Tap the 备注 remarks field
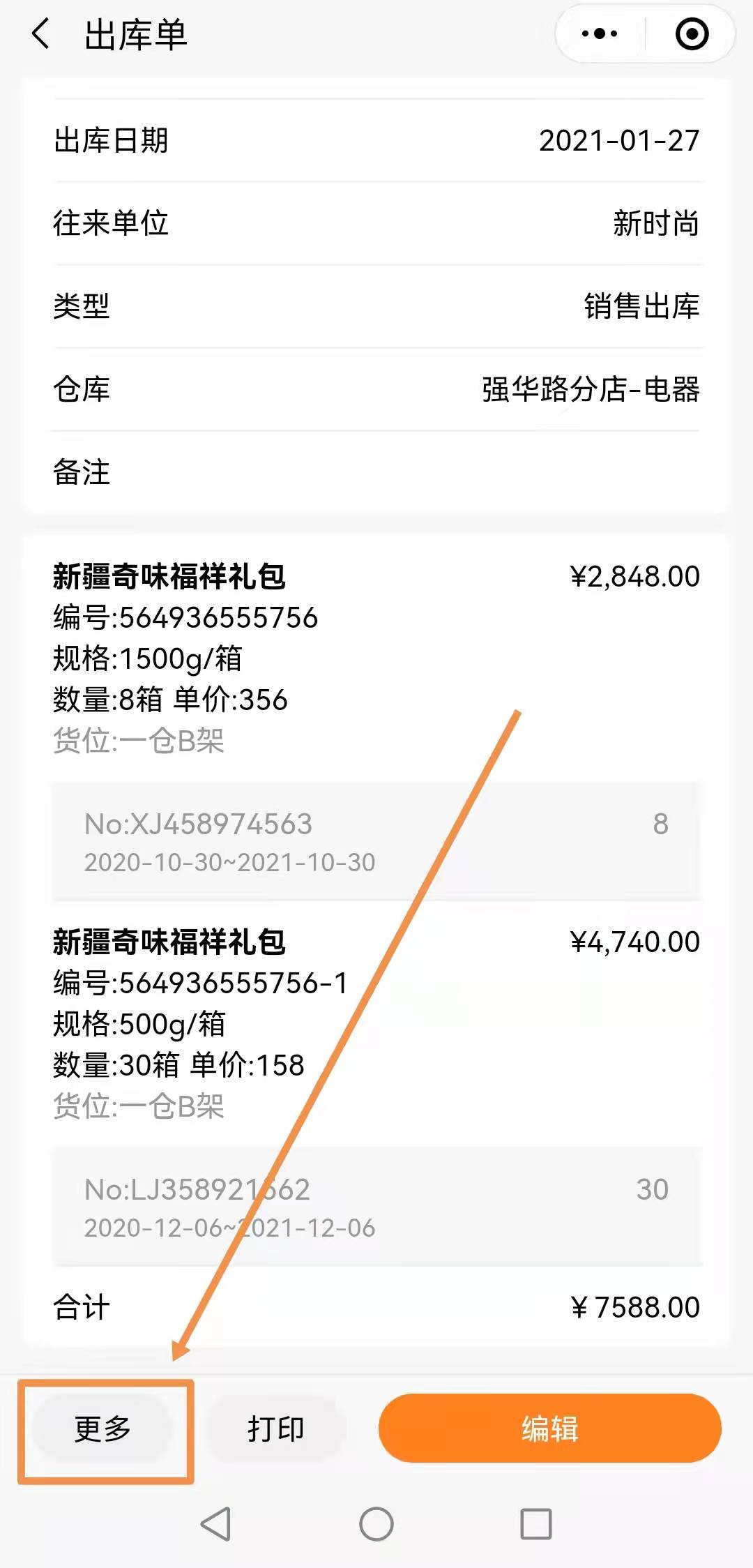The height and width of the screenshot is (1568, 753). 376,472
